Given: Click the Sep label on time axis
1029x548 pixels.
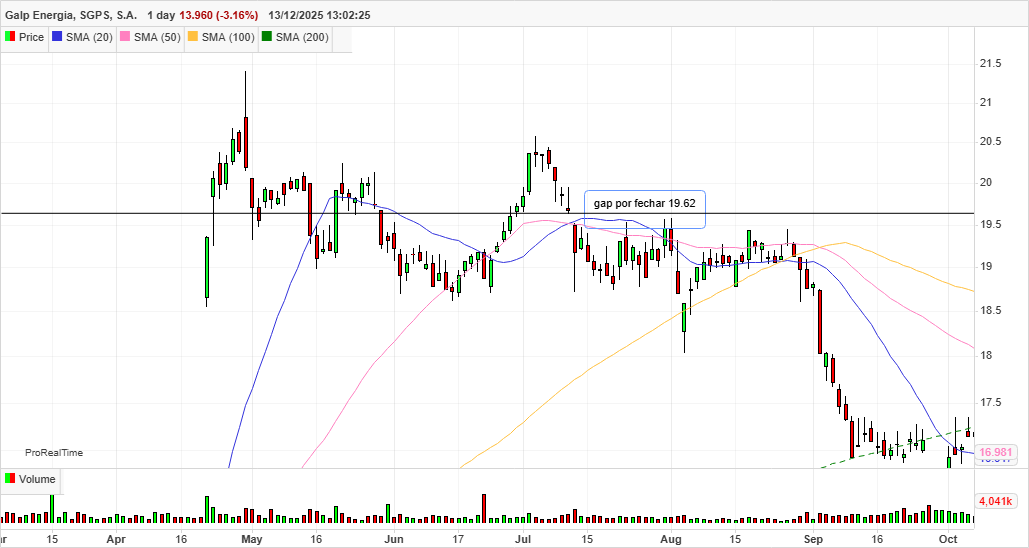Looking at the screenshot, I should (x=813, y=539).
